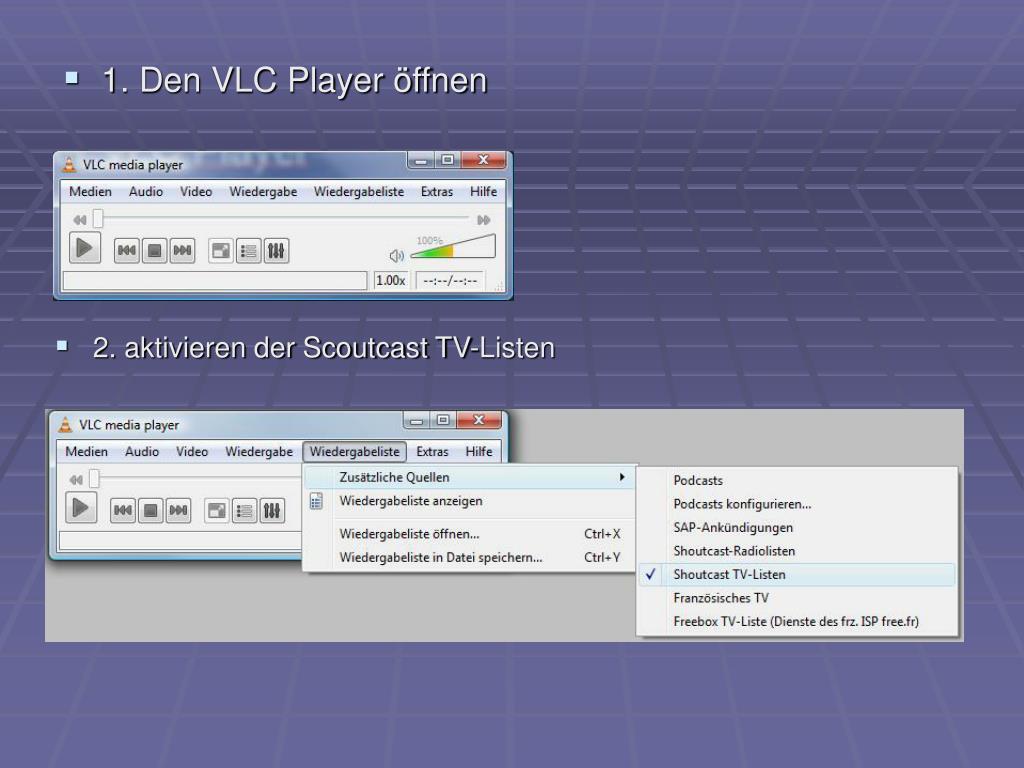Choose Wiedergabeliste in Datei speichern... entry
The width and height of the screenshot is (1024, 768).
[470, 558]
